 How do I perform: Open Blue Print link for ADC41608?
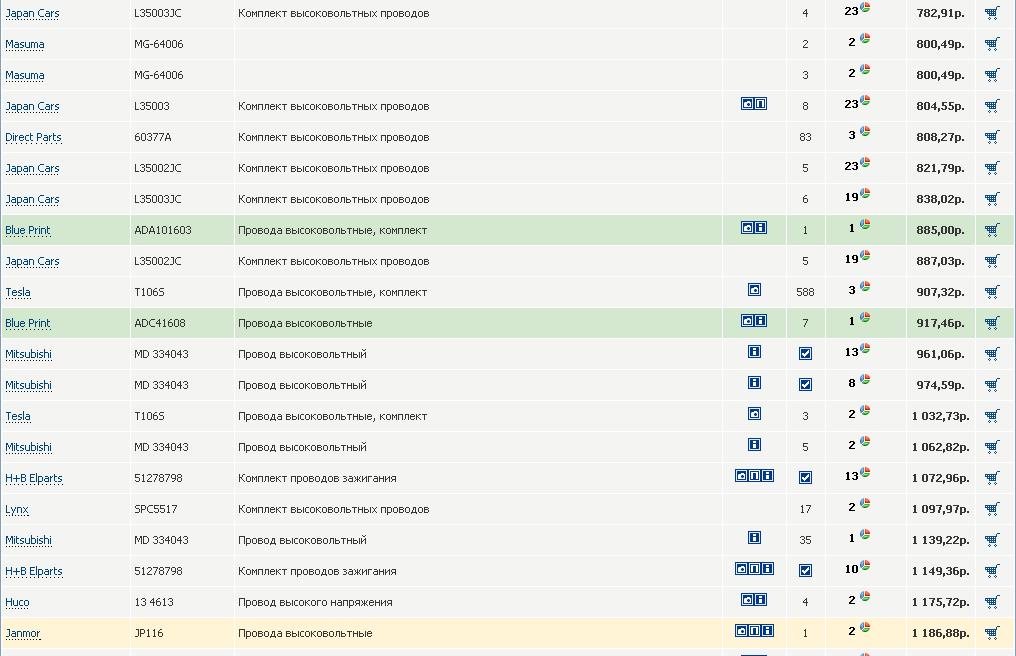[28, 323]
